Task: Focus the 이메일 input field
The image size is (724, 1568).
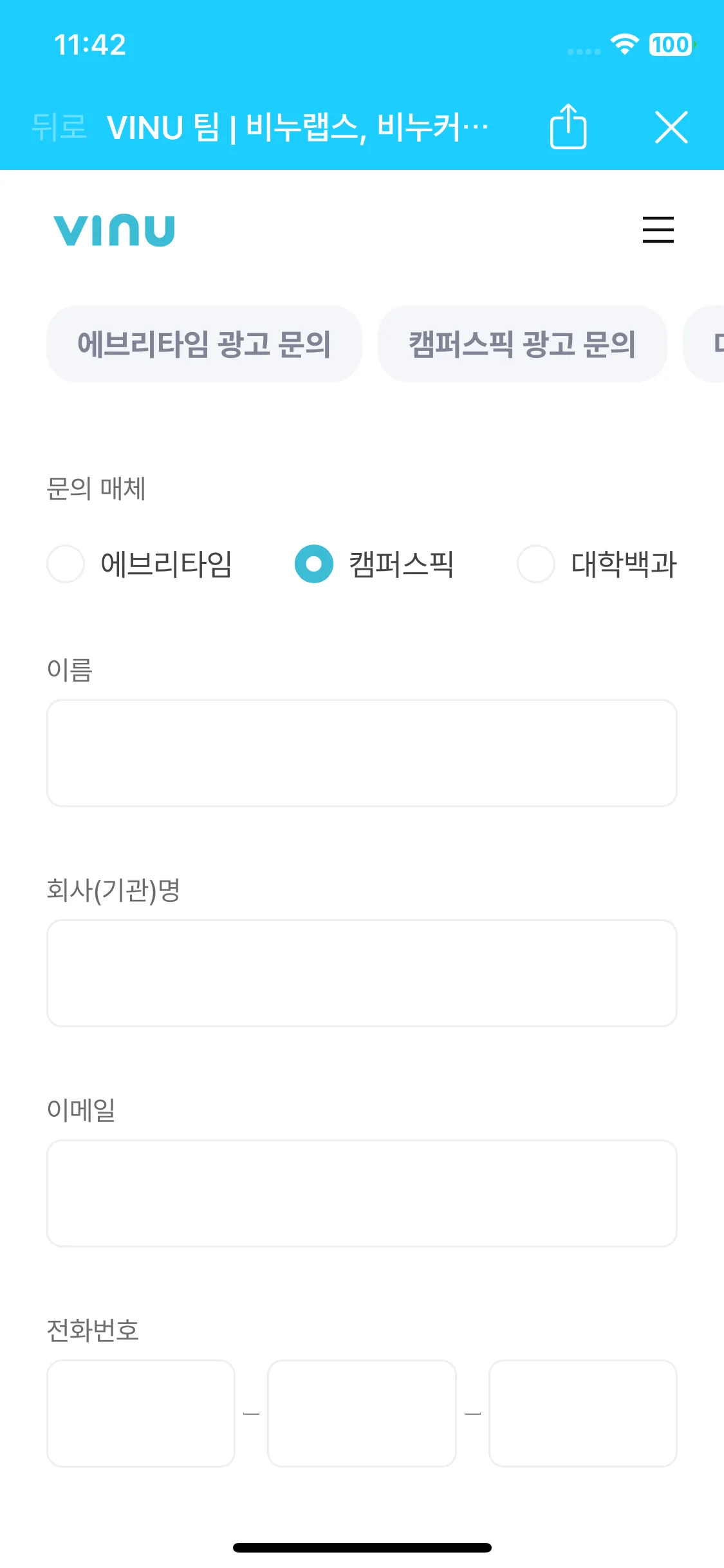Action: coord(362,1193)
